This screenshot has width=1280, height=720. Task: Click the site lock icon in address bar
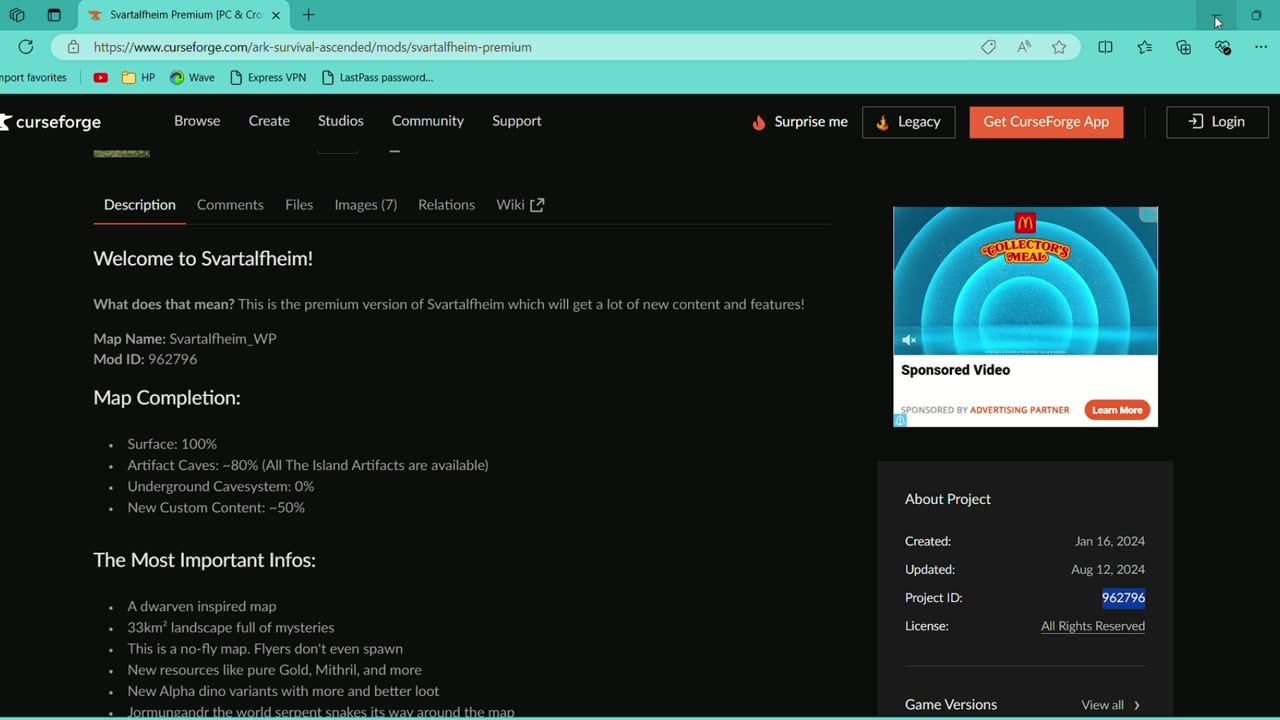pos(73,47)
